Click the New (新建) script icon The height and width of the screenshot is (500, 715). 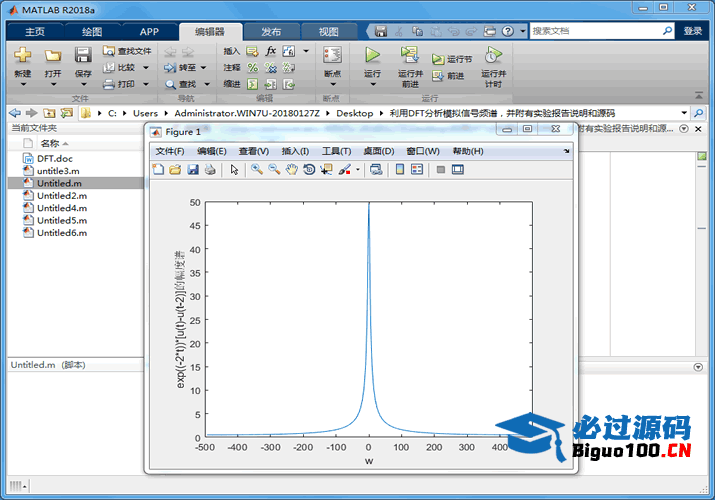coord(22,55)
